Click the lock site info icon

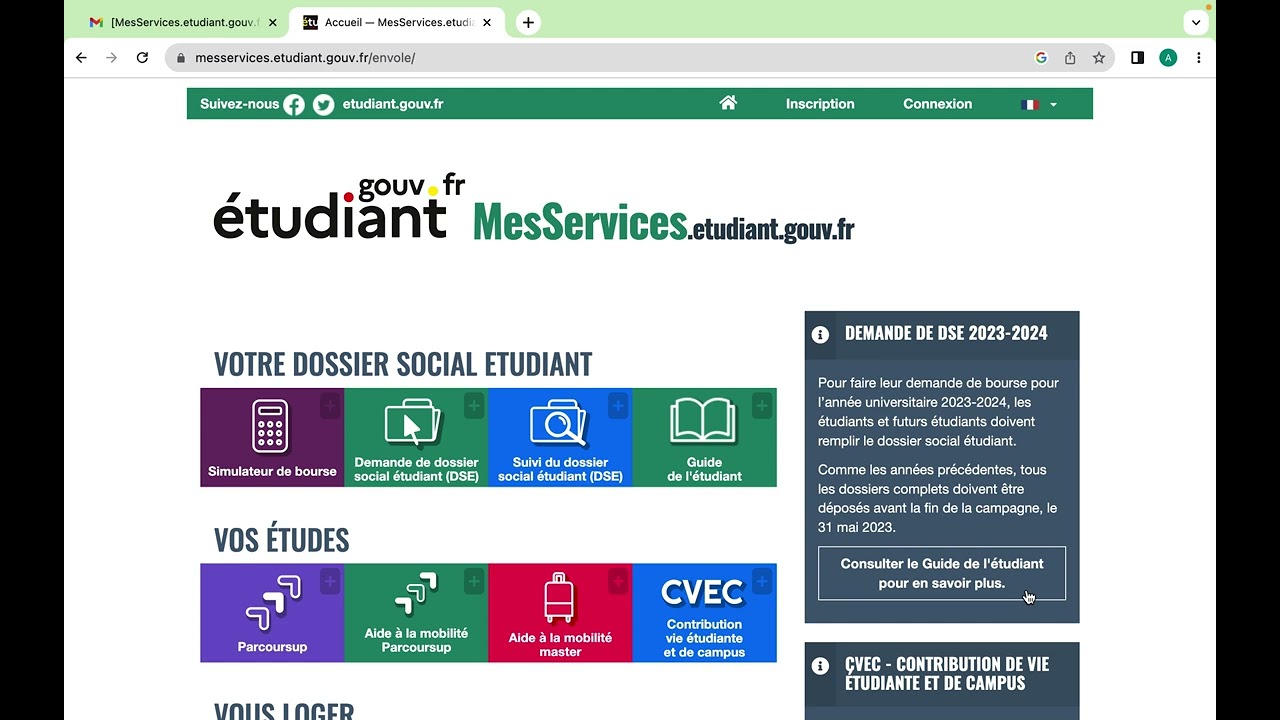[181, 58]
